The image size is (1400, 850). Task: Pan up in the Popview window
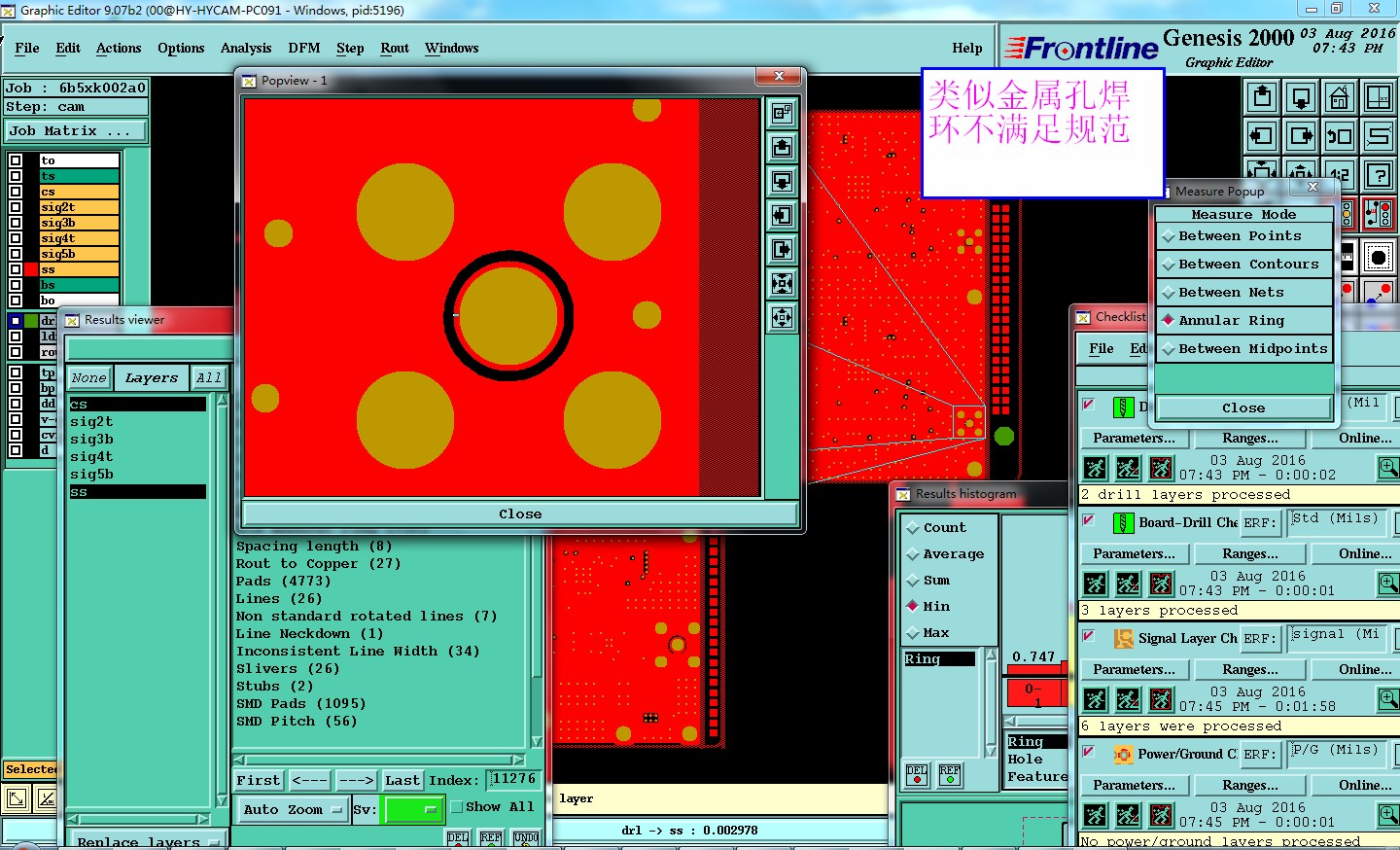(x=782, y=148)
